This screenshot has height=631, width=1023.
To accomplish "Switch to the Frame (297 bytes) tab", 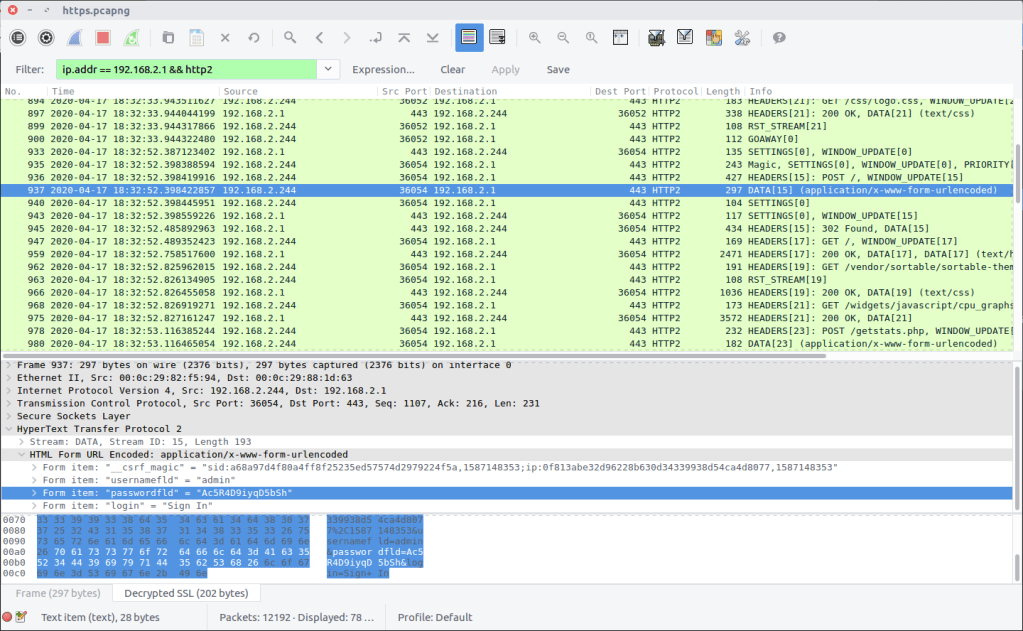I will click(x=56, y=593).
